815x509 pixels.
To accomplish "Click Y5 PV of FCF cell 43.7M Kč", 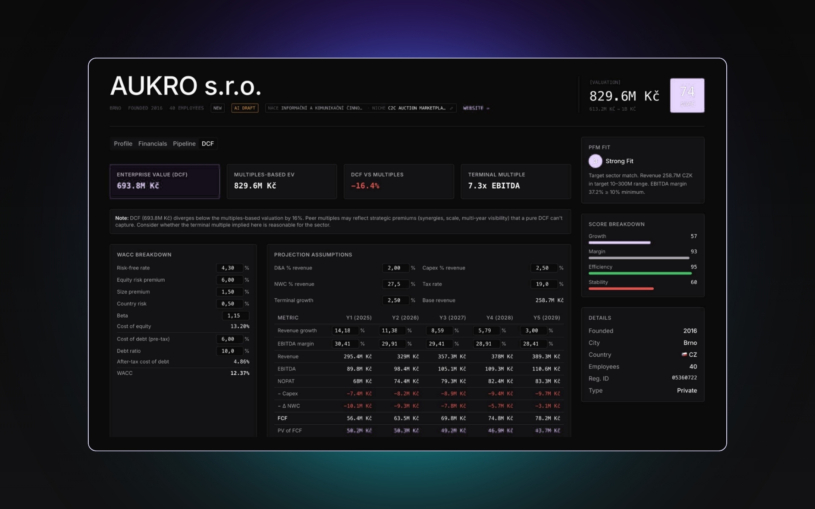I will pos(548,431).
